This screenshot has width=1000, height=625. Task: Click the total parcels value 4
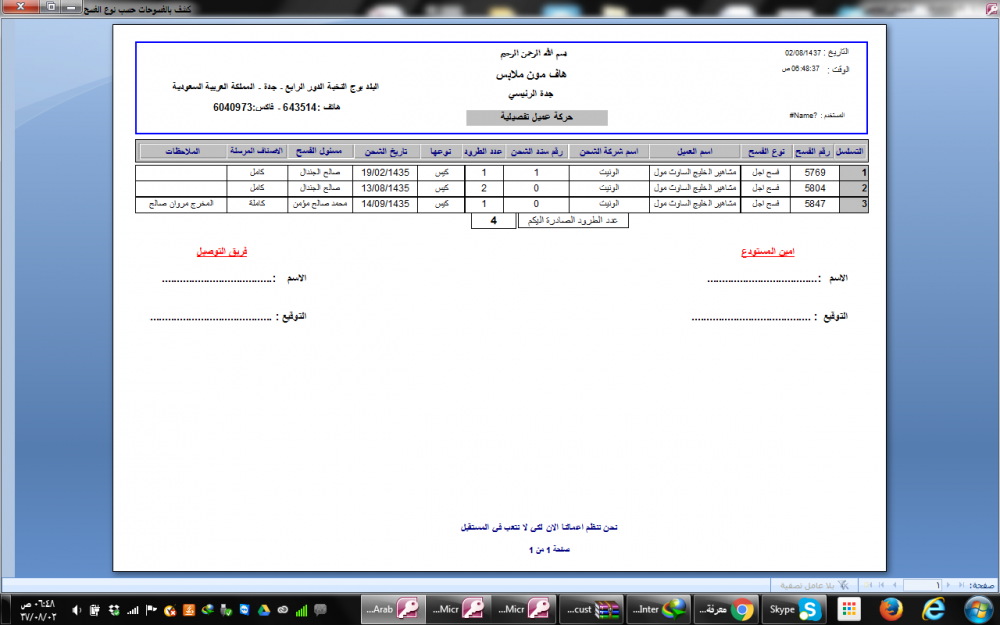pos(494,221)
